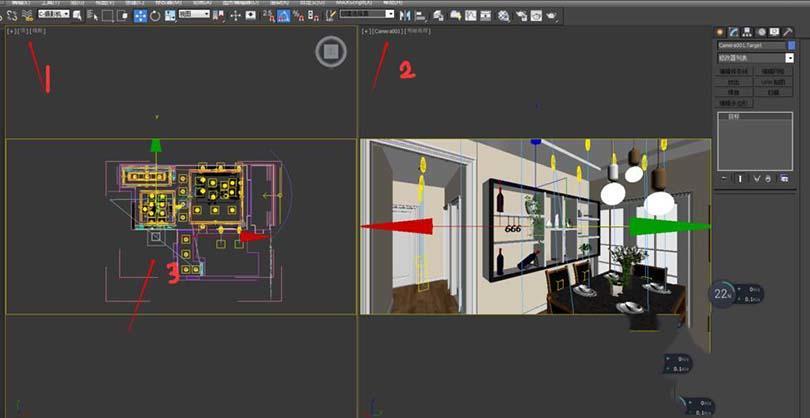Switch to the Display command panel tab
The image size is (810, 418).
(x=774, y=32)
